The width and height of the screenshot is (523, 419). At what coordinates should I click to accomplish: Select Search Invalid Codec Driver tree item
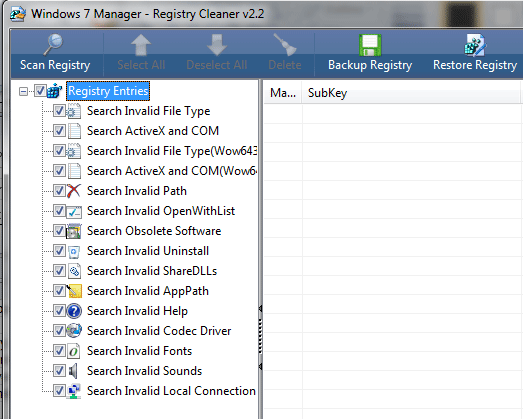tap(159, 331)
